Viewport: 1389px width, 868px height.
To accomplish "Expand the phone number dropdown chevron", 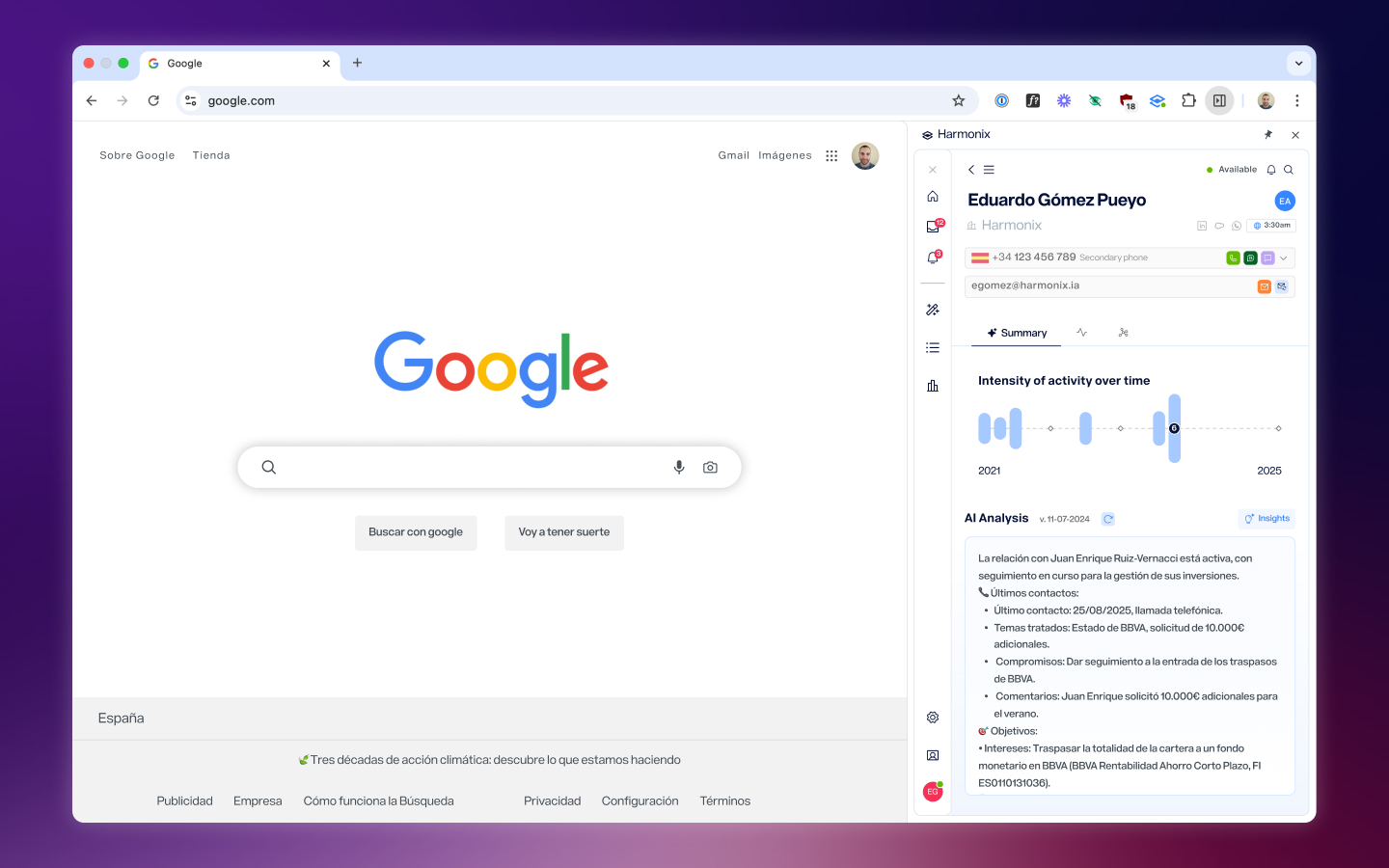I will tap(1284, 258).
